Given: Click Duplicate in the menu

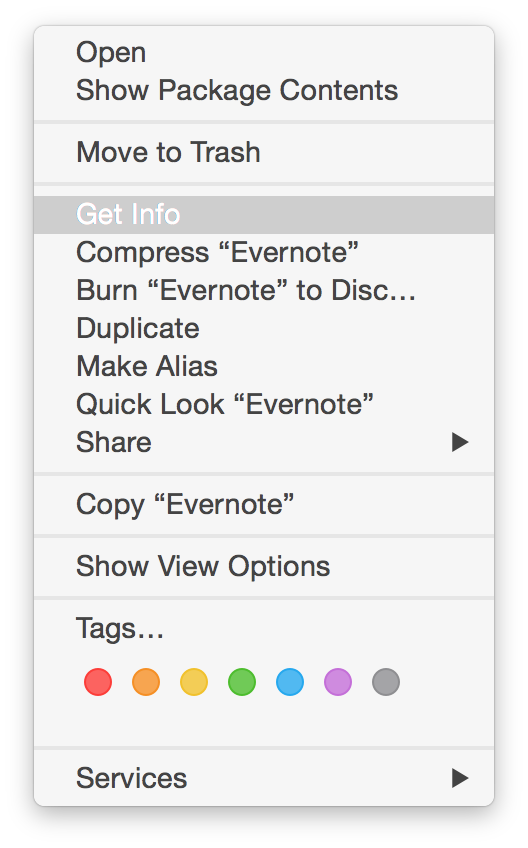Looking at the screenshot, I should [x=264, y=328].
